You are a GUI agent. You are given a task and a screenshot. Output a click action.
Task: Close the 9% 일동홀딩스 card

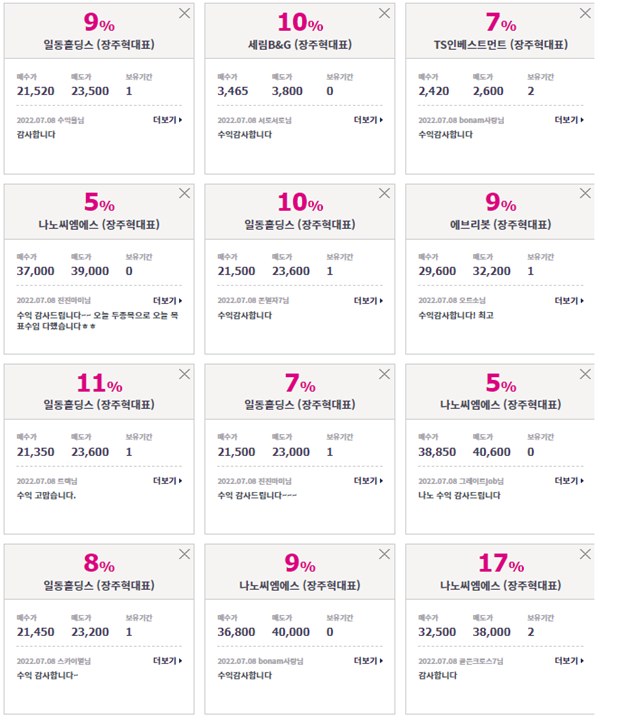click(x=184, y=13)
